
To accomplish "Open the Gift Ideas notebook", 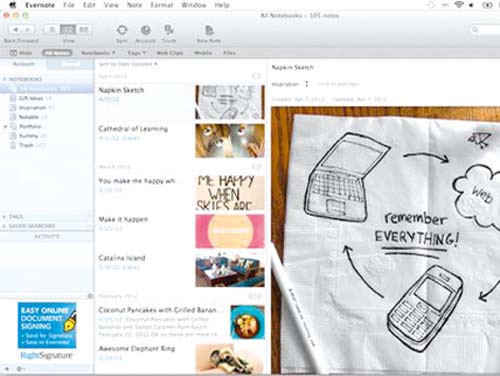I will 31,98.
